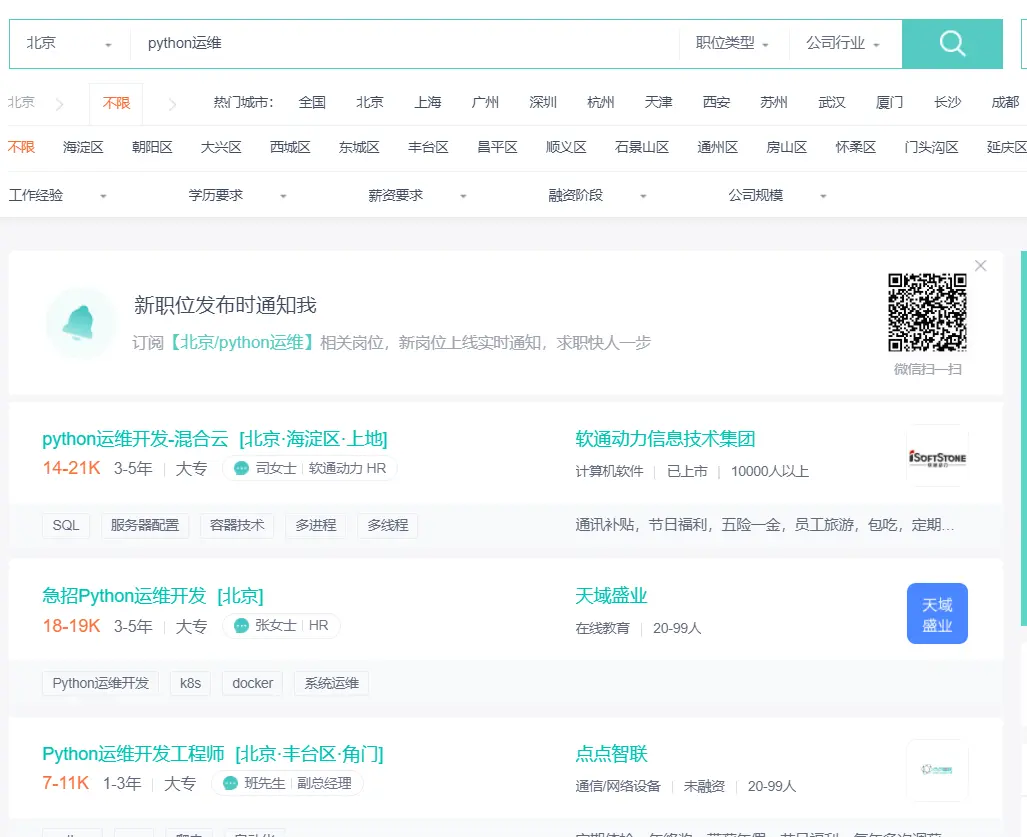Chat with 班先生 via chat bubble icon
The image size is (1027, 837).
[x=230, y=783]
